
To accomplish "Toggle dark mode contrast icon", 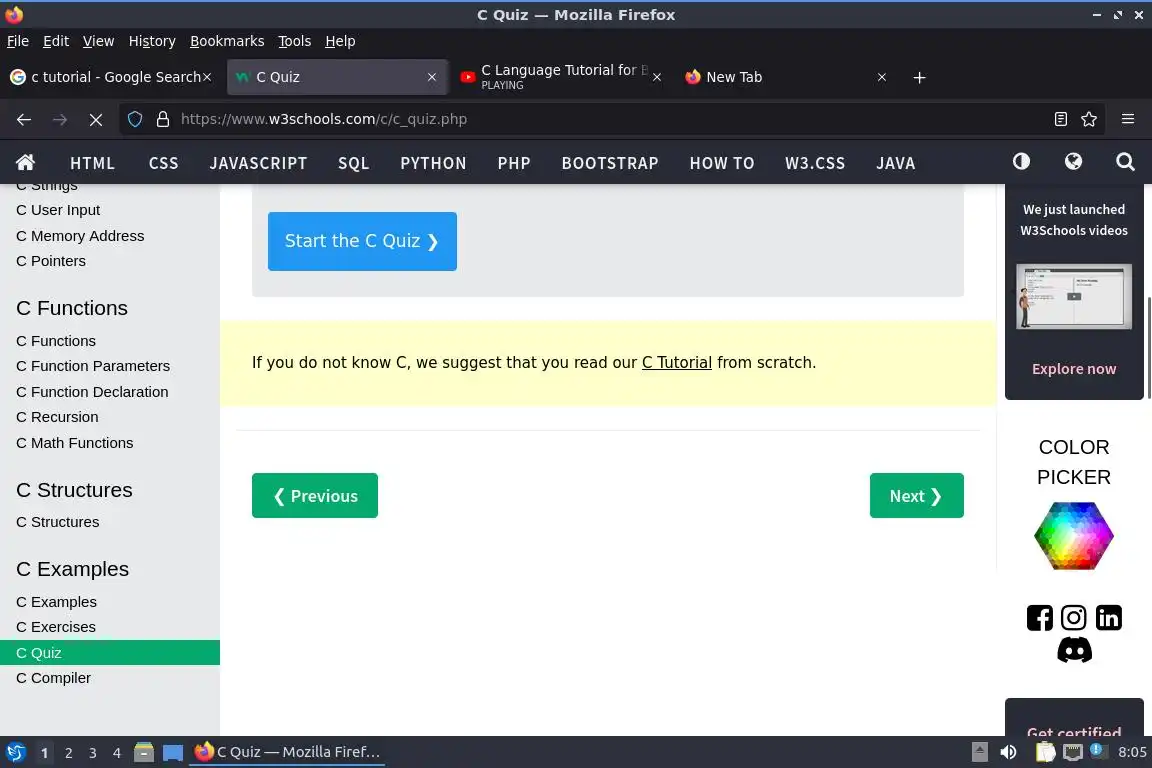I will pos(1021,162).
